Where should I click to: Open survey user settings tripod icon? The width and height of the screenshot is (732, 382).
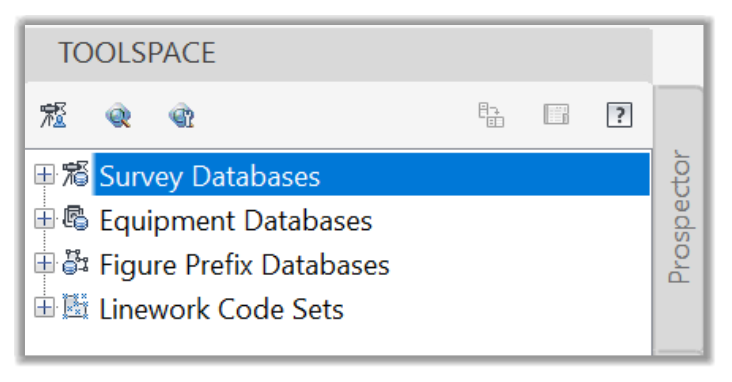tap(53, 115)
